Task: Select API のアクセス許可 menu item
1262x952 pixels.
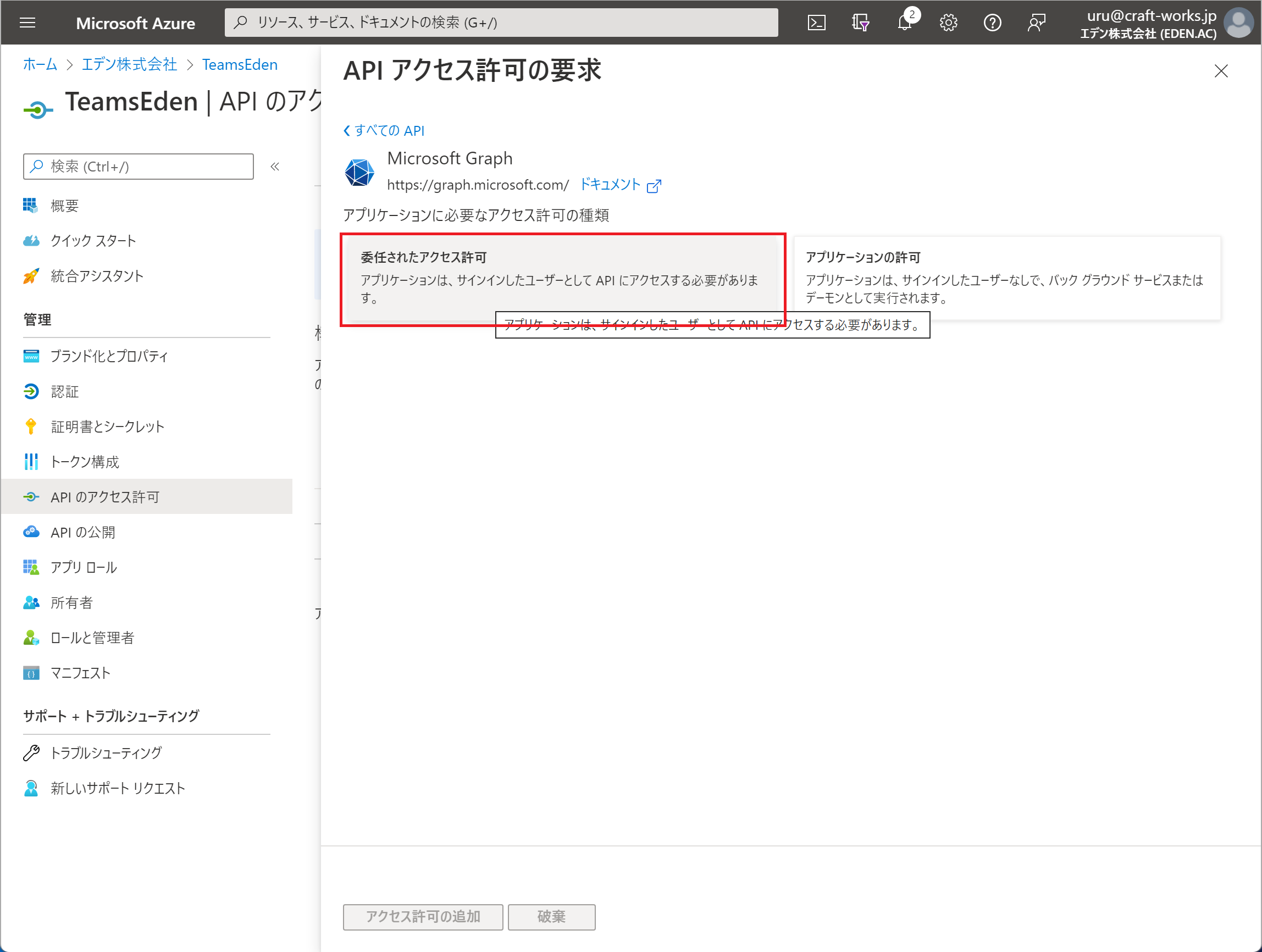Action: pos(147,497)
